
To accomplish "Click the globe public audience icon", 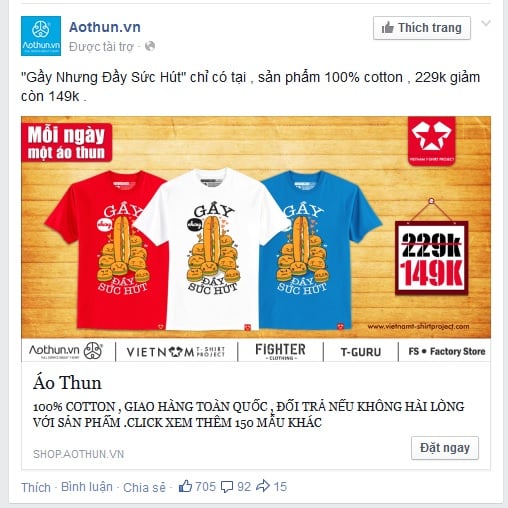I will pyautogui.click(x=150, y=46).
